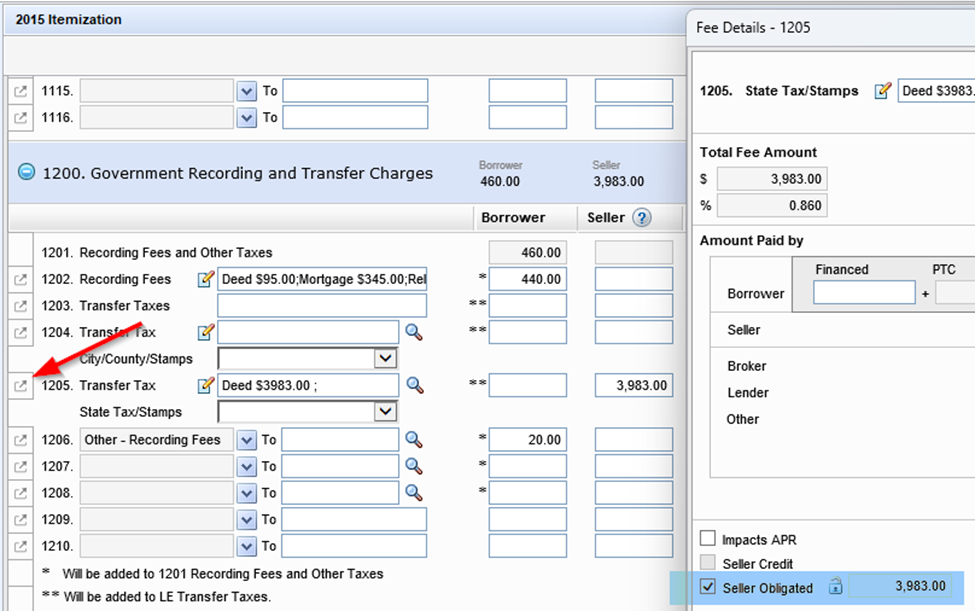This screenshot has width=975, height=611.
Task: Click Total Fee percent field 0.860
Action: [772, 205]
